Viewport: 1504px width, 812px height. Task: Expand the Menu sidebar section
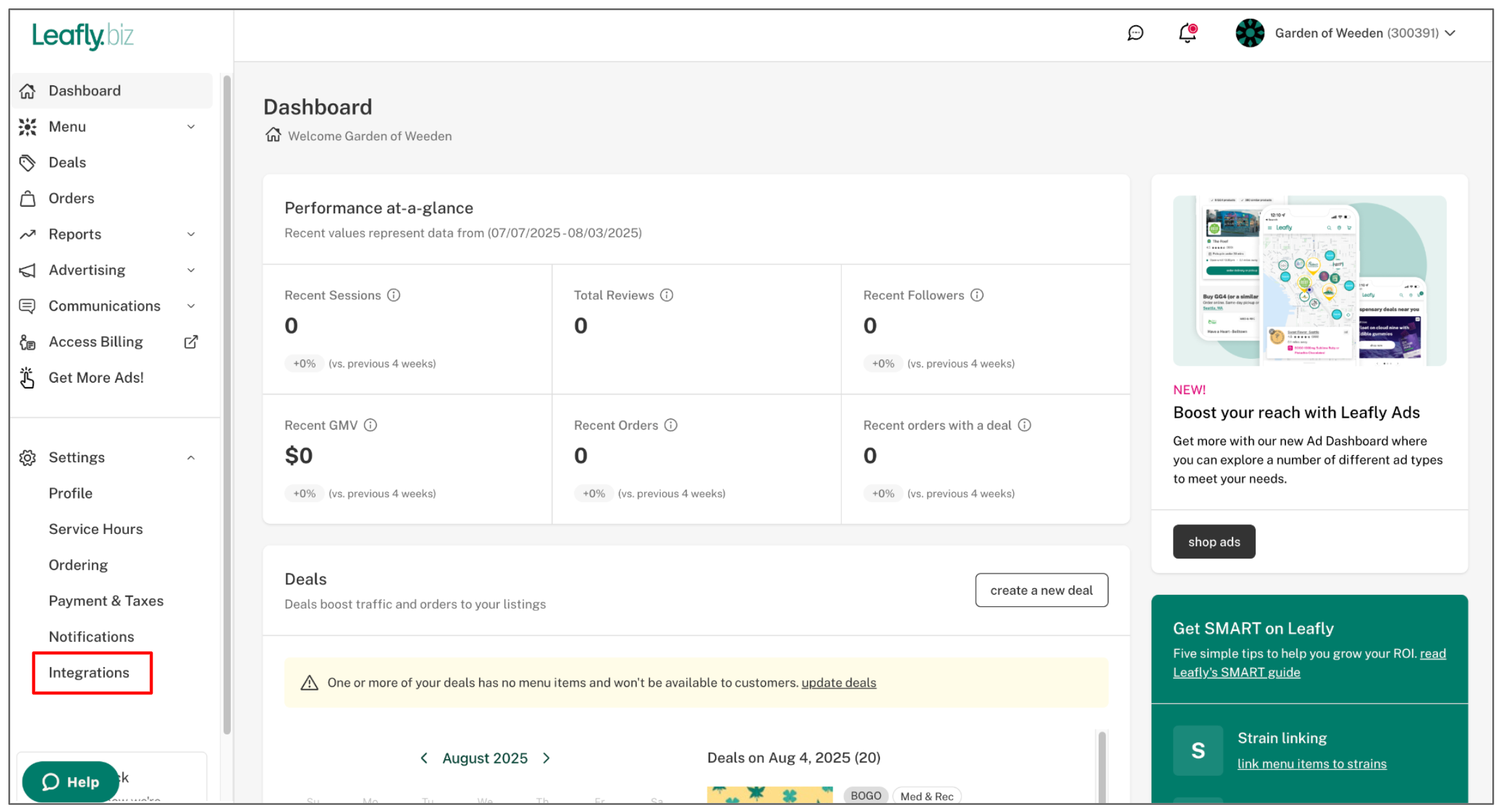[x=191, y=127]
